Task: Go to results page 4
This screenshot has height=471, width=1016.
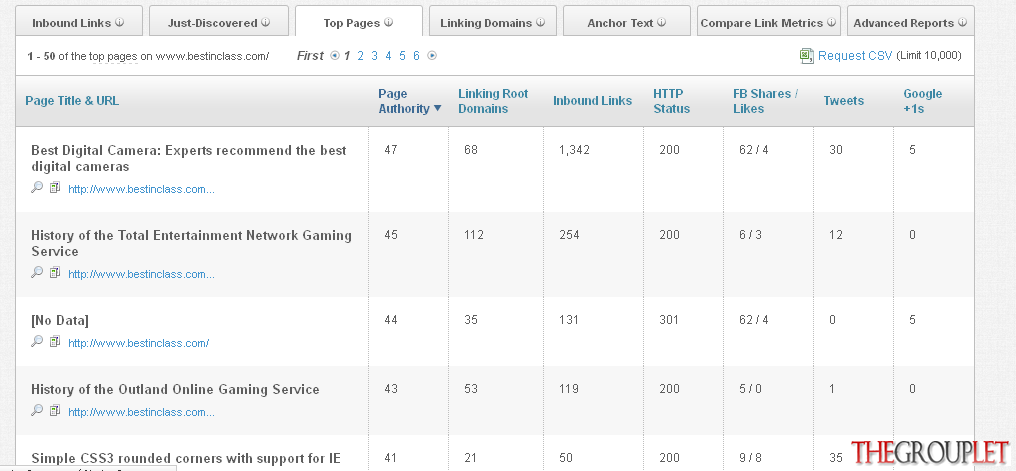Action: [x=388, y=56]
